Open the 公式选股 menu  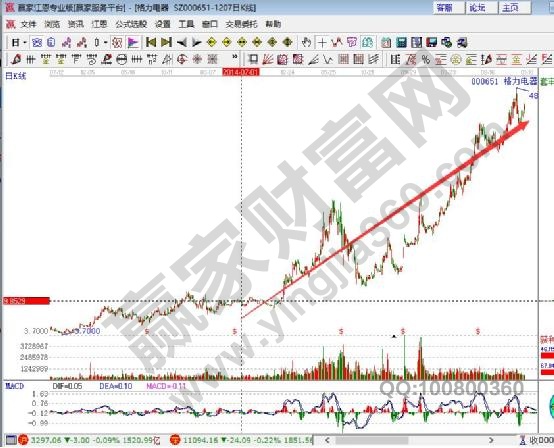[131, 24]
